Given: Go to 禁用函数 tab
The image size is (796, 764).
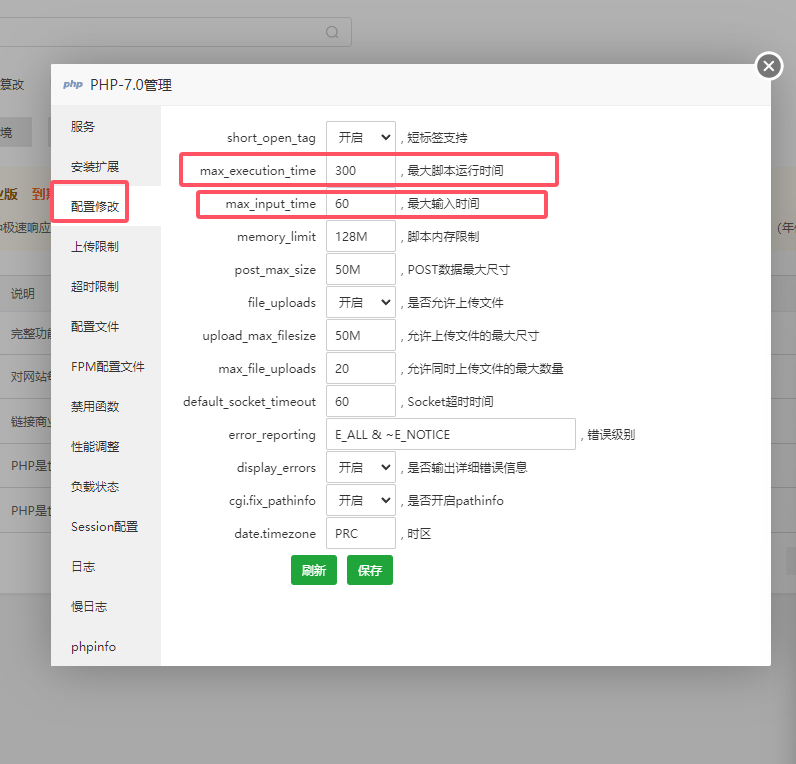Looking at the screenshot, I should point(106,406).
